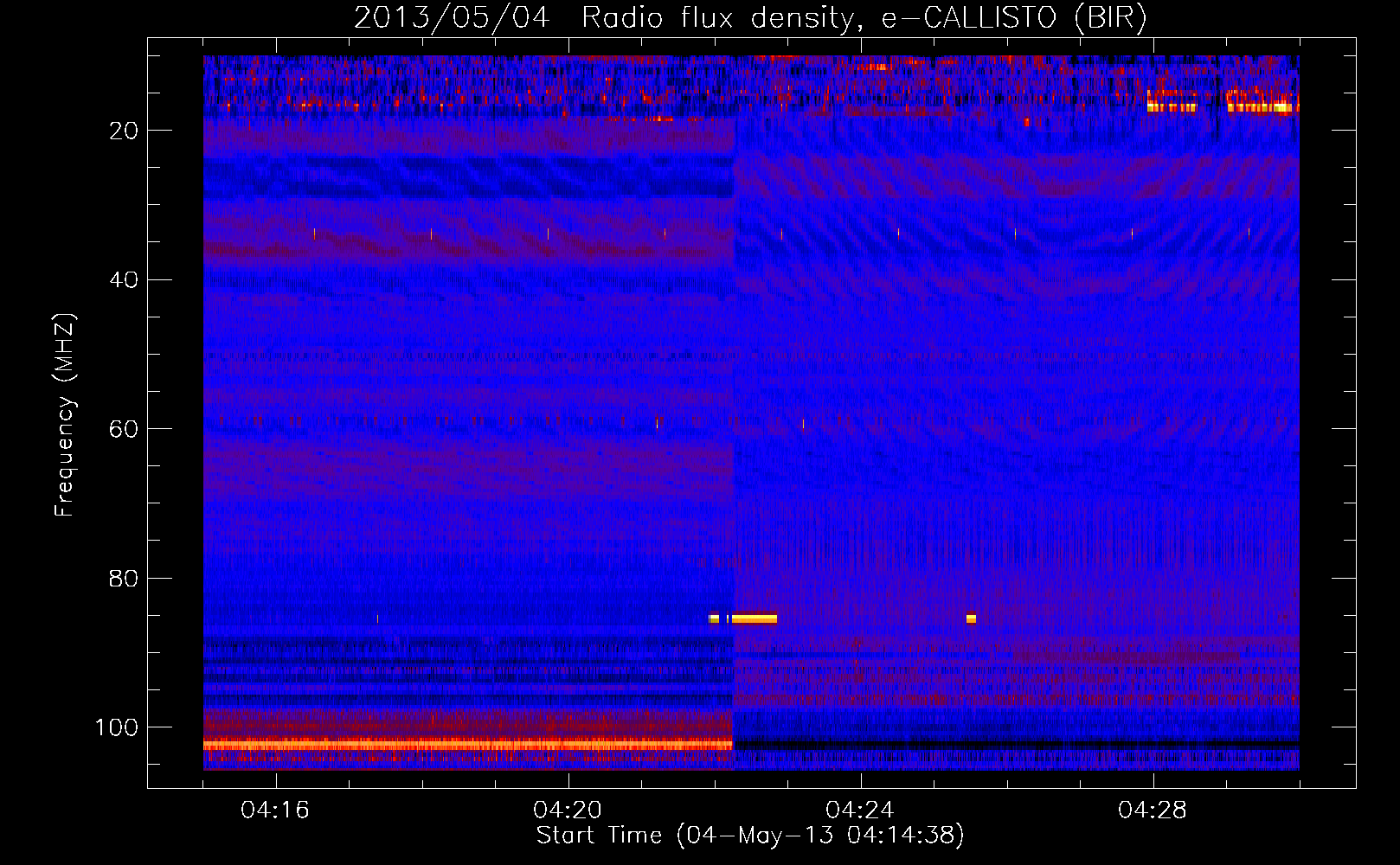Click the "Frequency (MHZ)" axis label
This screenshot has height=865, width=1400.
tap(65, 414)
